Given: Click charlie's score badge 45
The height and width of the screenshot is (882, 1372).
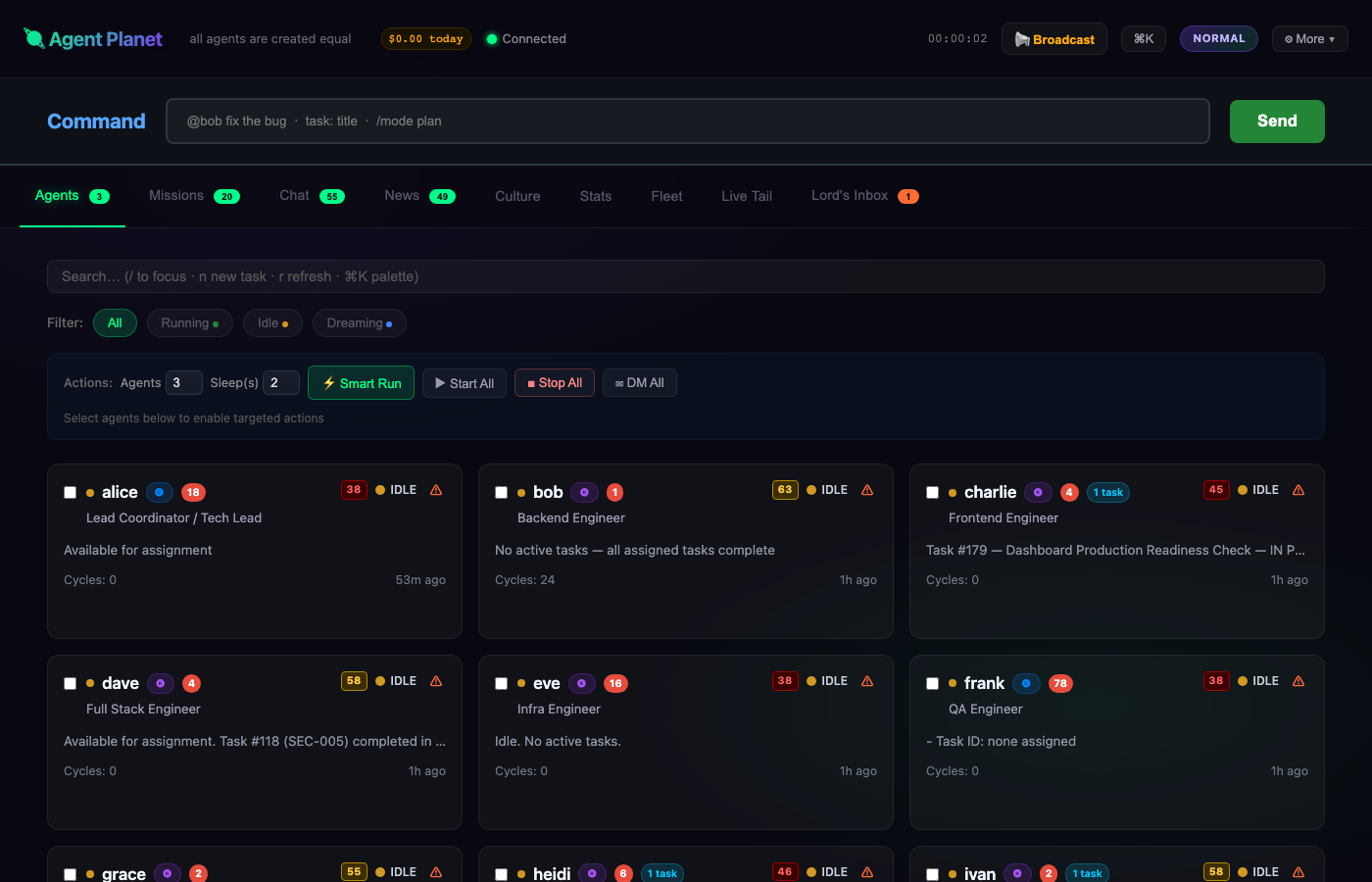Looking at the screenshot, I should (x=1216, y=490).
